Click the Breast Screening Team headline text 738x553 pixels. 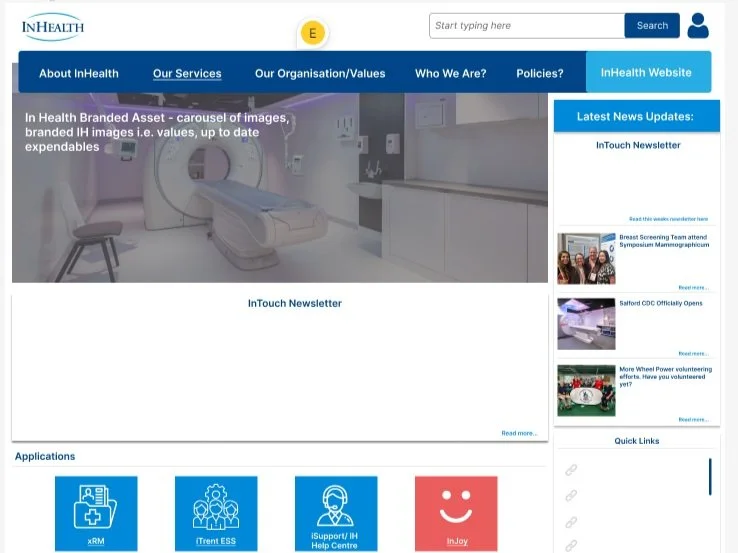click(x=664, y=241)
